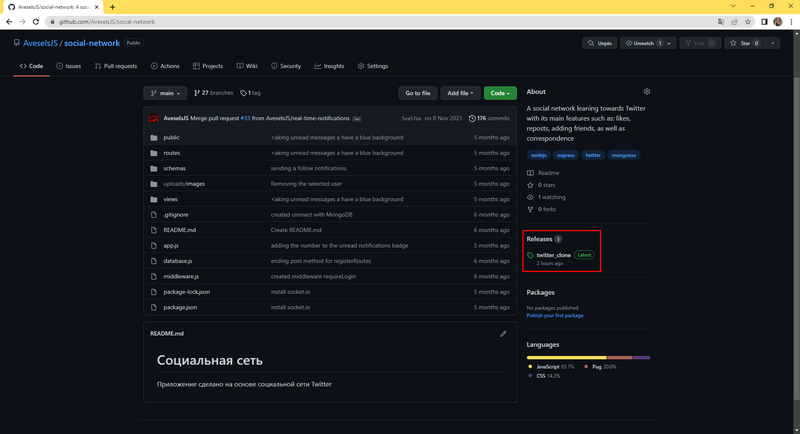The image size is (800, 434).
Task: Click JavaScript yellow segment of language bar
Action: point(566,358)
